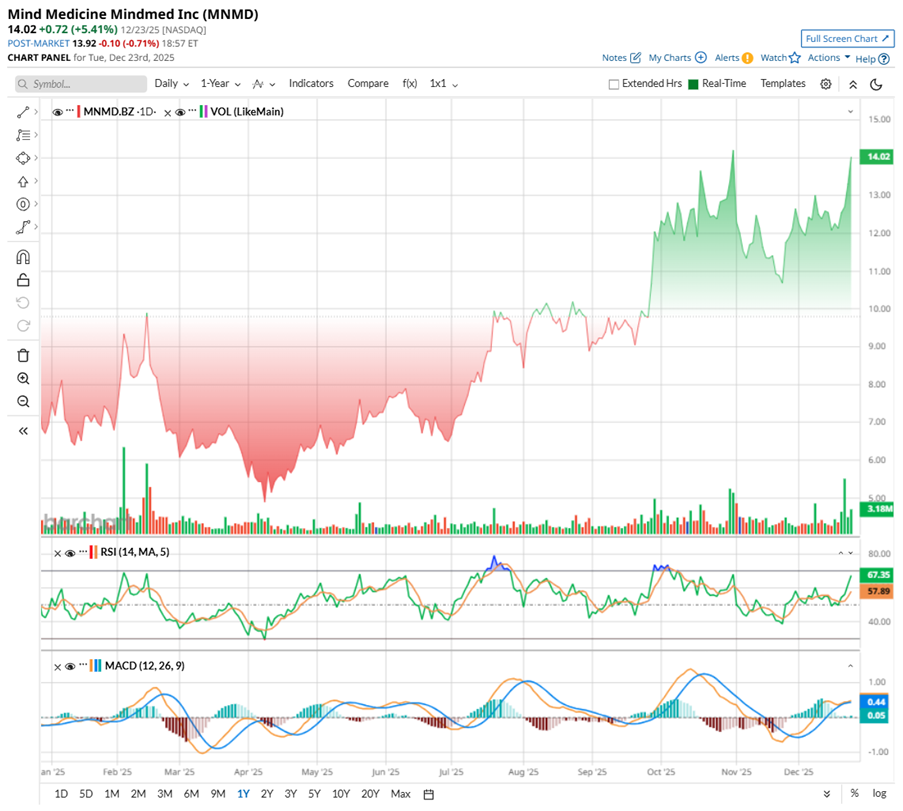Add chart to My Charts plus icon

[x=701, y=58]
